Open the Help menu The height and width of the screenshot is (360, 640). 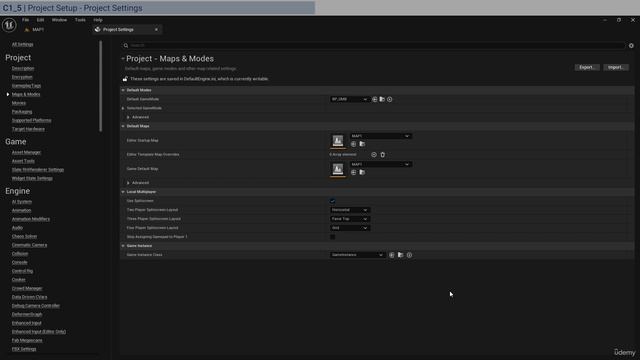tap(98, 20)
